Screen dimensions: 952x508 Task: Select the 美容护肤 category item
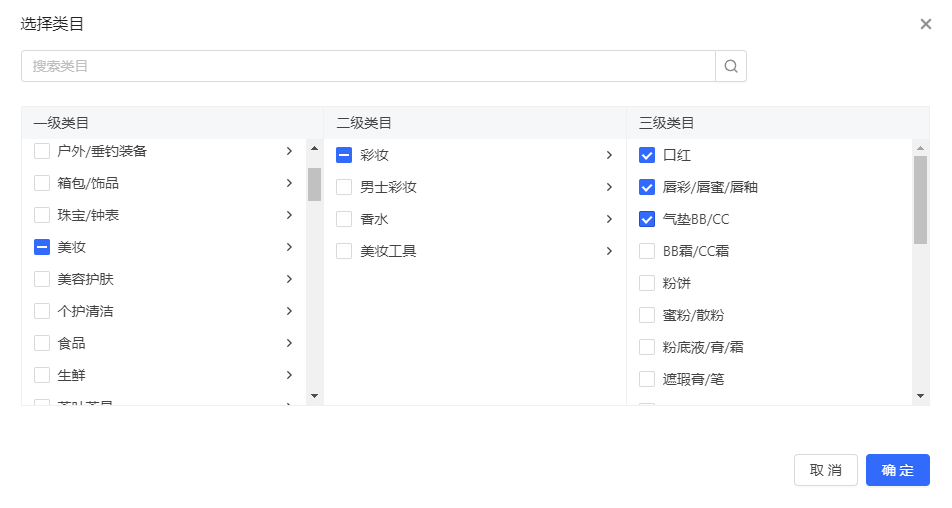[85, 279]
